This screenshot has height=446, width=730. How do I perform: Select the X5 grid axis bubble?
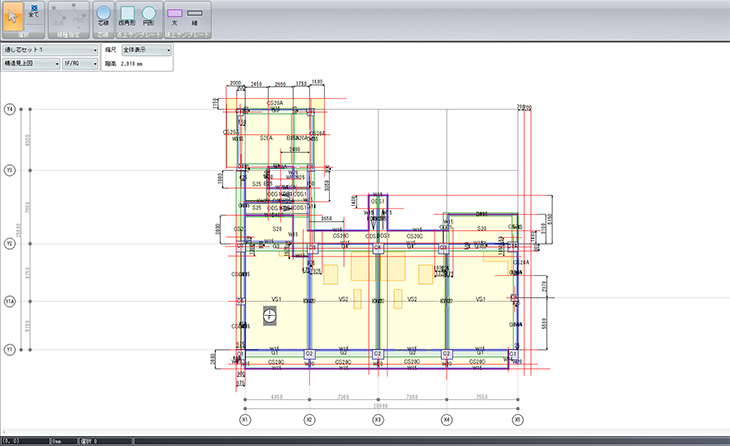pos(517,420)
